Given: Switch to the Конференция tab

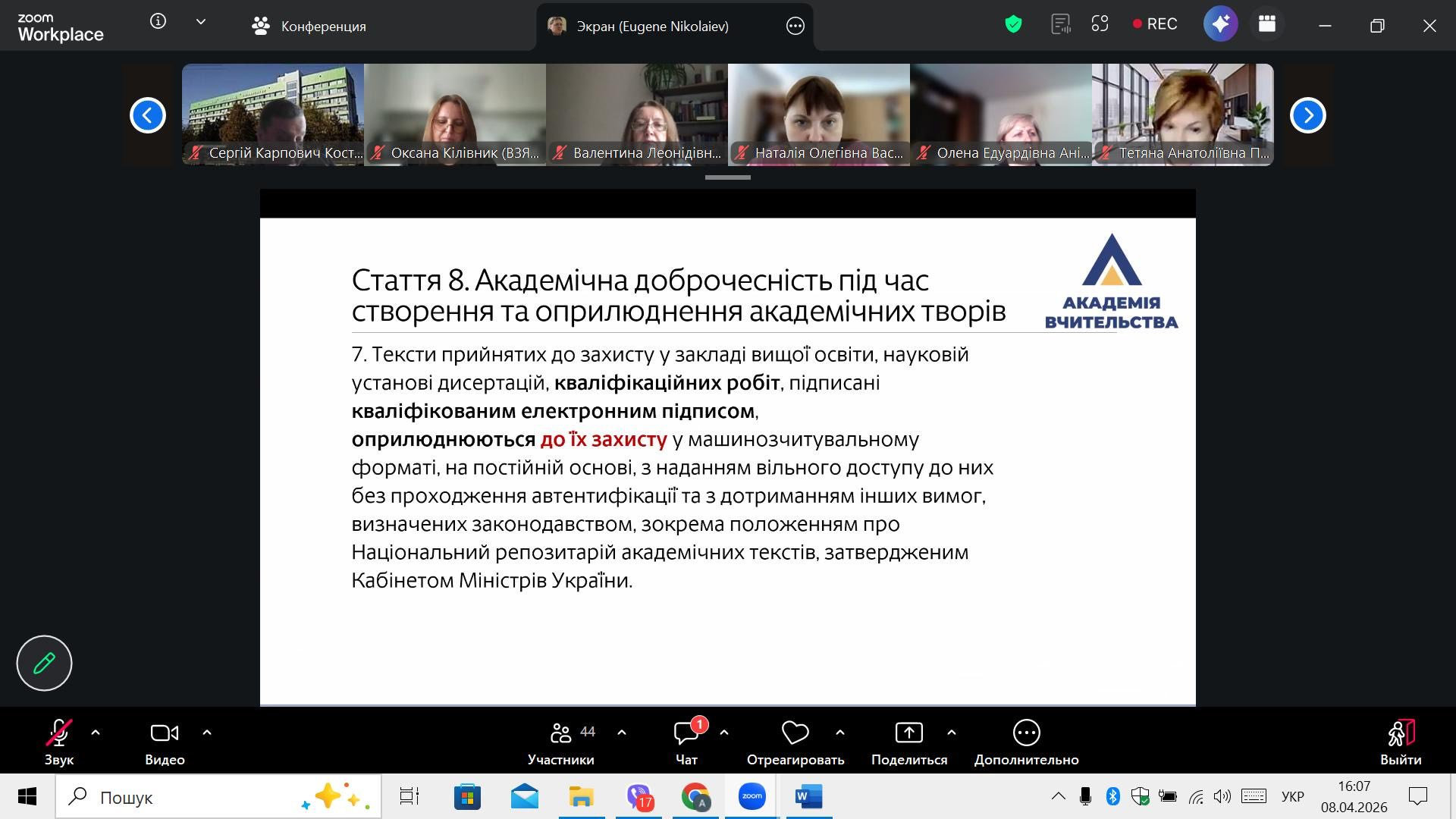Looking at the screenshot, I should (309, 27).
